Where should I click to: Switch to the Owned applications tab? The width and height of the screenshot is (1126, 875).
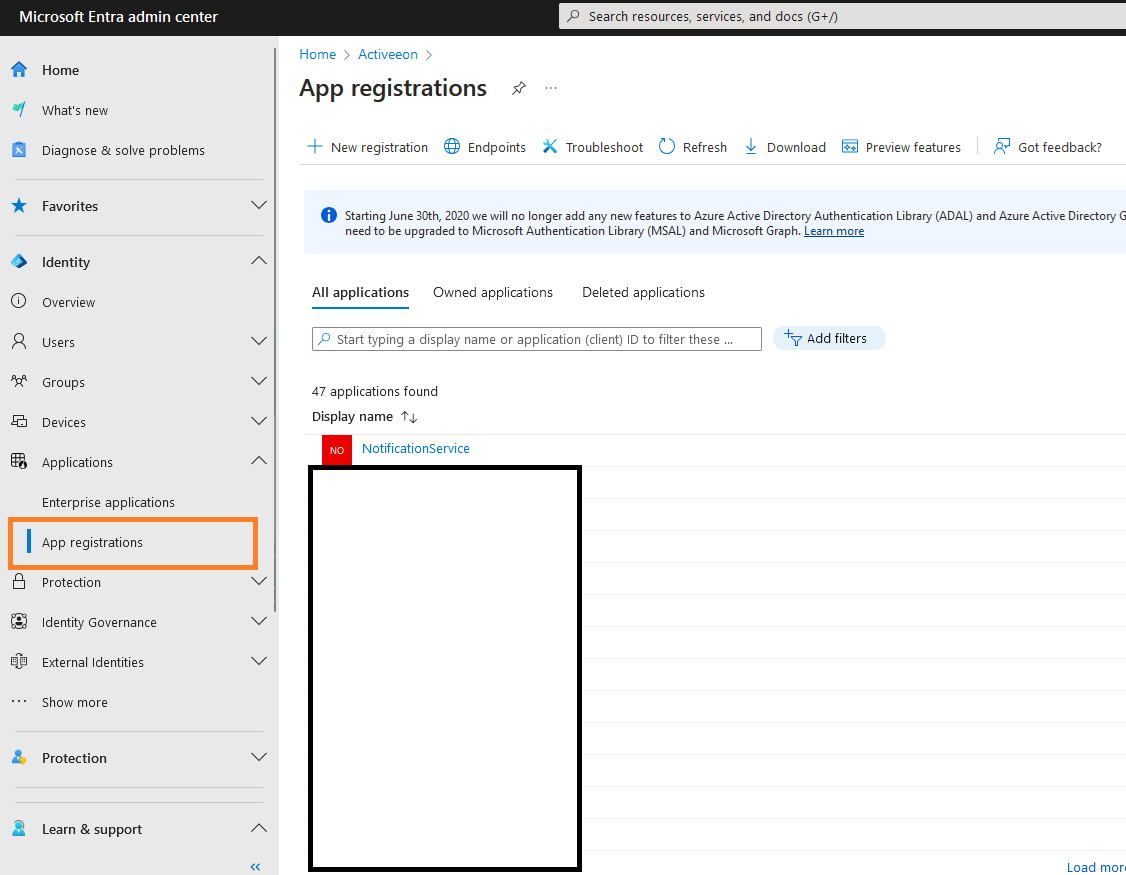[493, 292]
